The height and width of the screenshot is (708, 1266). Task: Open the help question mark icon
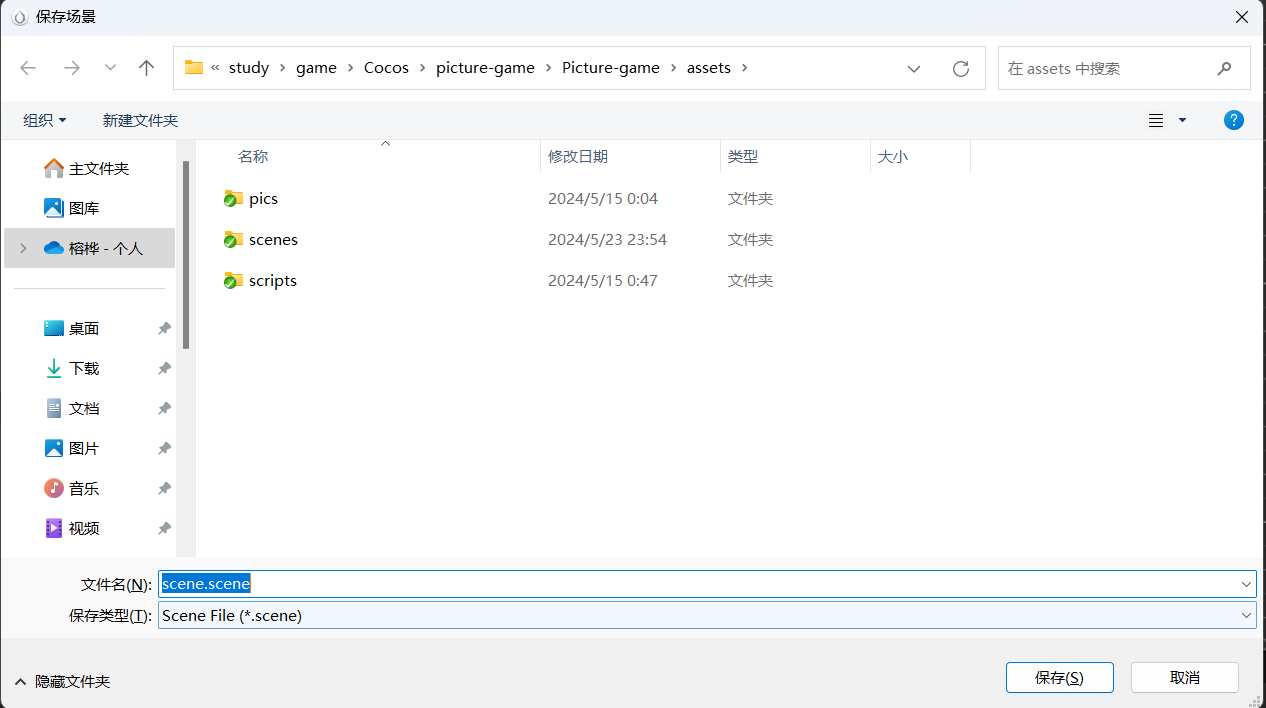(1234, 120)
